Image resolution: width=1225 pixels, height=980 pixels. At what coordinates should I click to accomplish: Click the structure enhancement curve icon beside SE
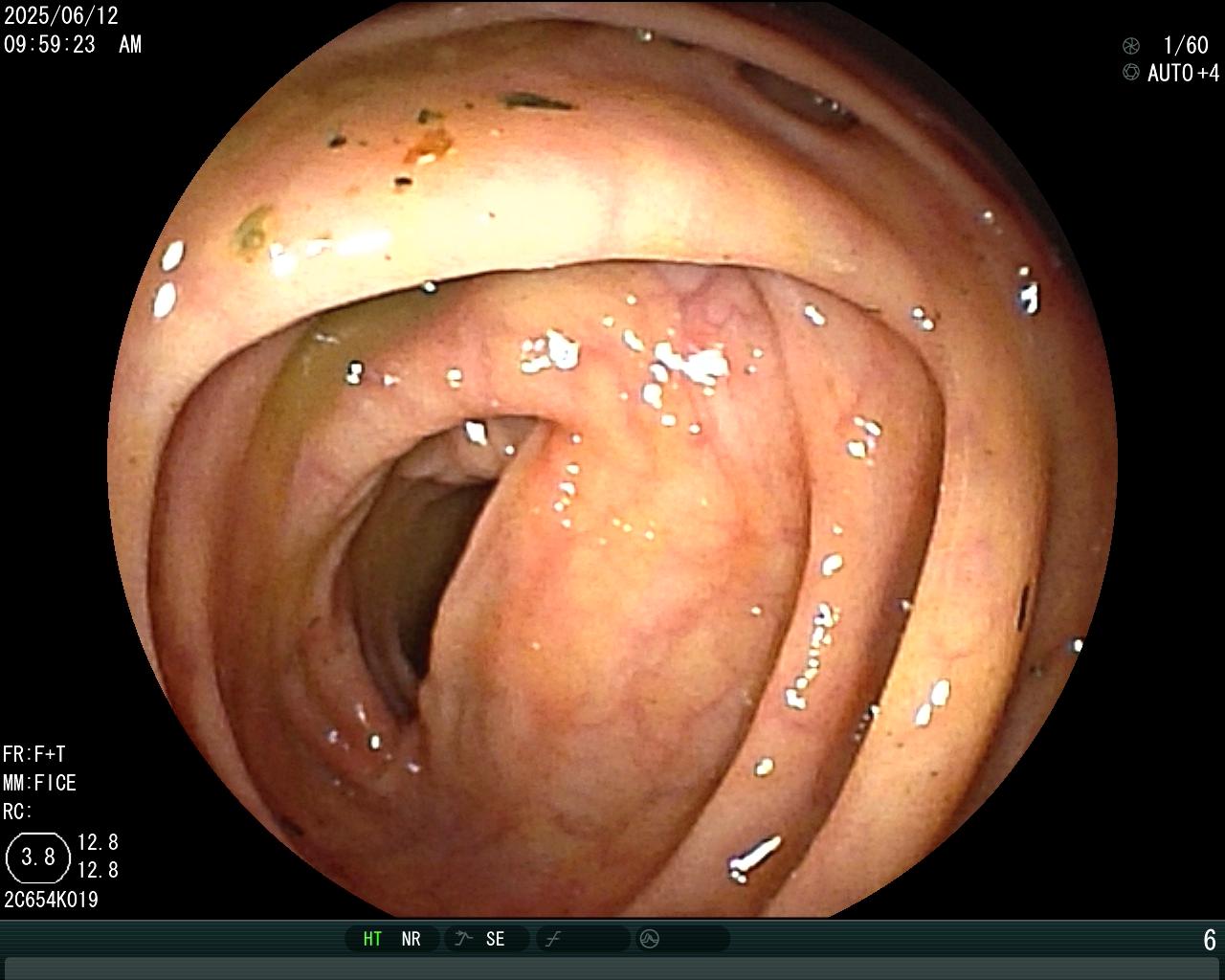click(x=464, y=939)
